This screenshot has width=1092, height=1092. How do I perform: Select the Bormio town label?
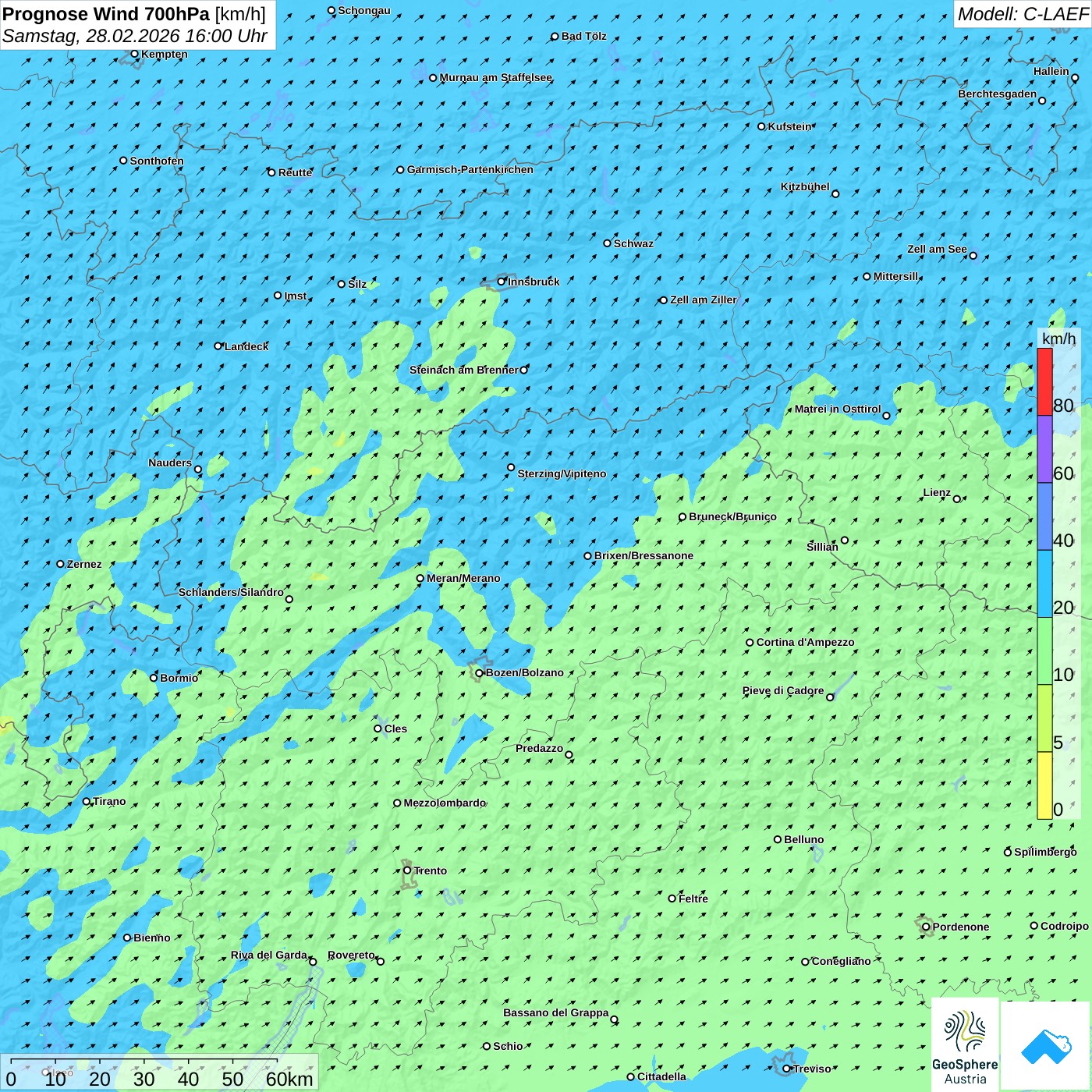pos(179,678)
